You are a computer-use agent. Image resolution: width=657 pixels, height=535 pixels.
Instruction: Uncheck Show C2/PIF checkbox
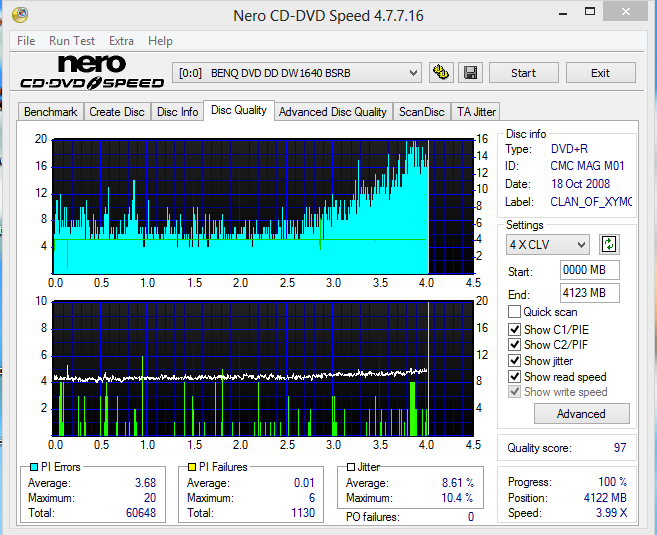[x=514, y=345]
